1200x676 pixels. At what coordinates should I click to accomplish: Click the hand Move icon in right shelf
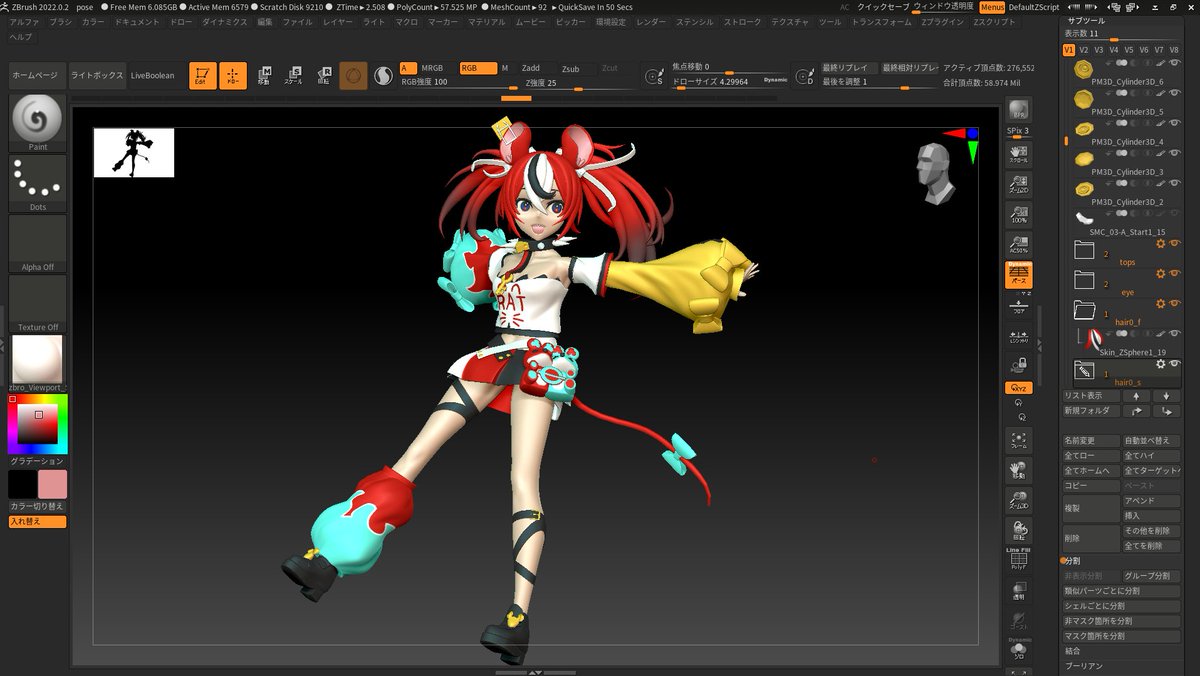tap(1018, 470)
